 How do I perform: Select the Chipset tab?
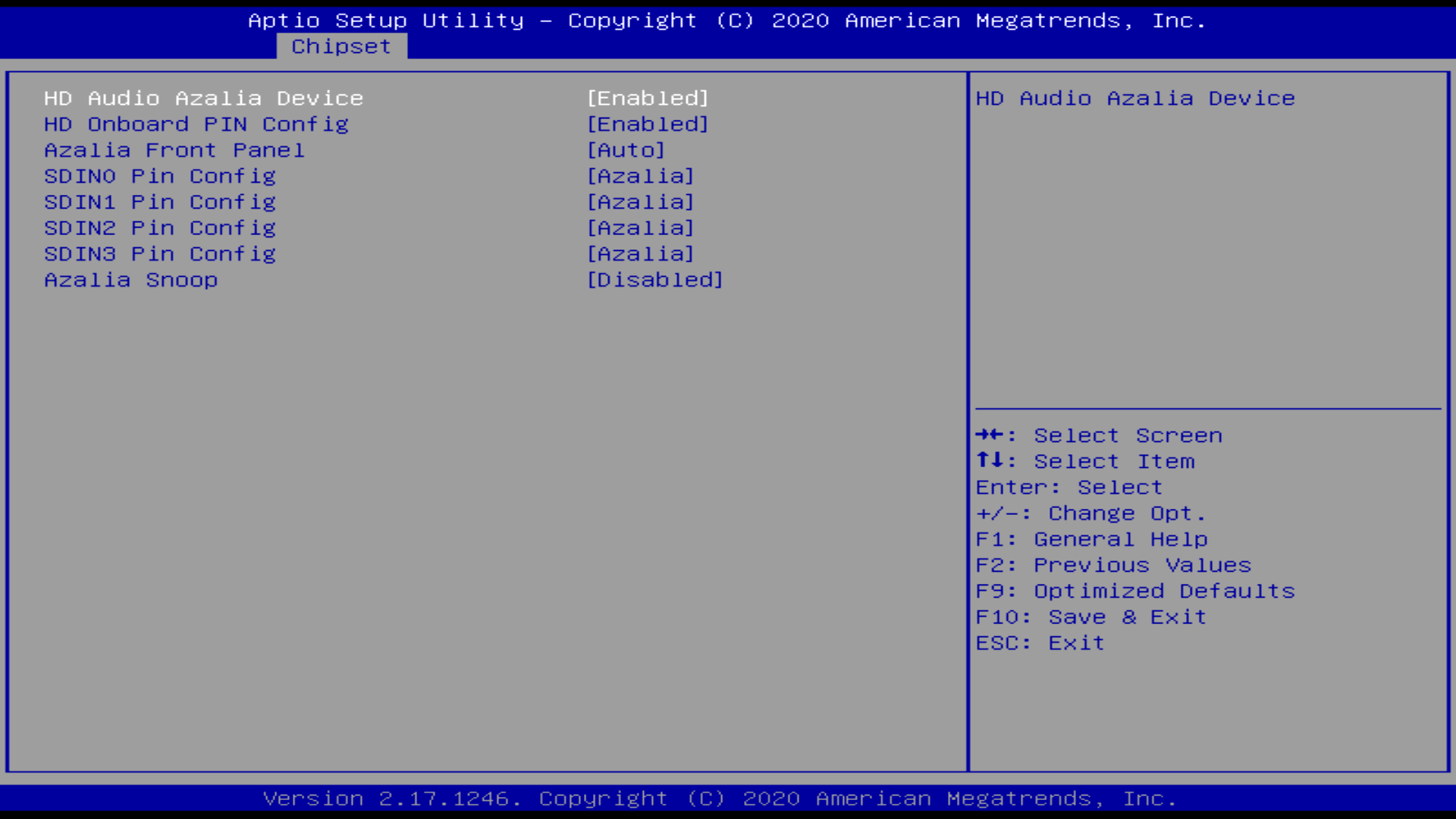tap(341, 46)
